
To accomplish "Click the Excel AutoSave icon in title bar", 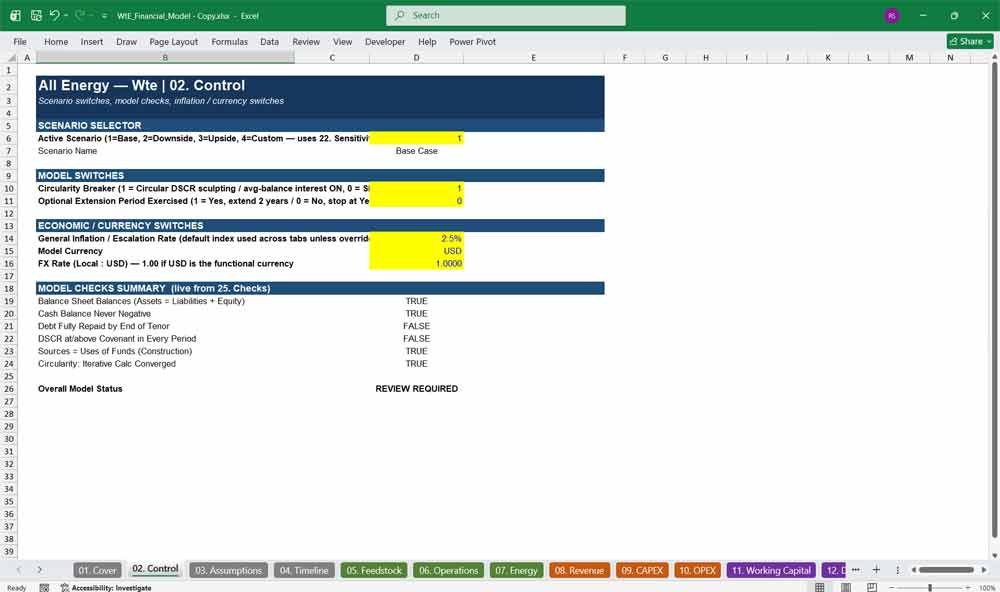I will (15, 15).
